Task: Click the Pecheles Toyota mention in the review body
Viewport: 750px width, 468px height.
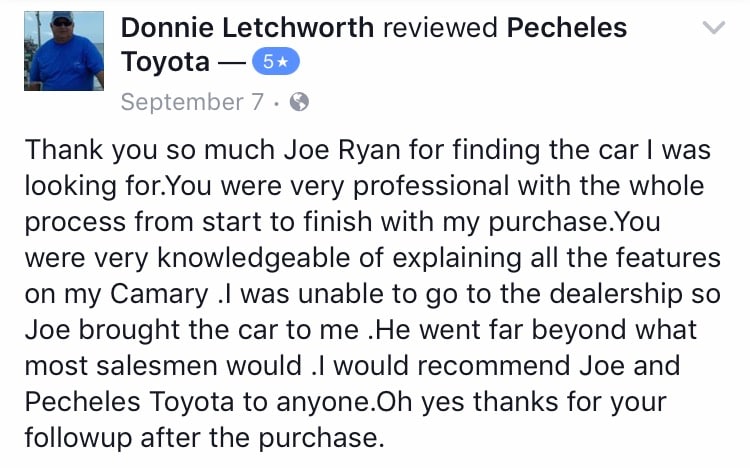Action: tap(129, 402)
